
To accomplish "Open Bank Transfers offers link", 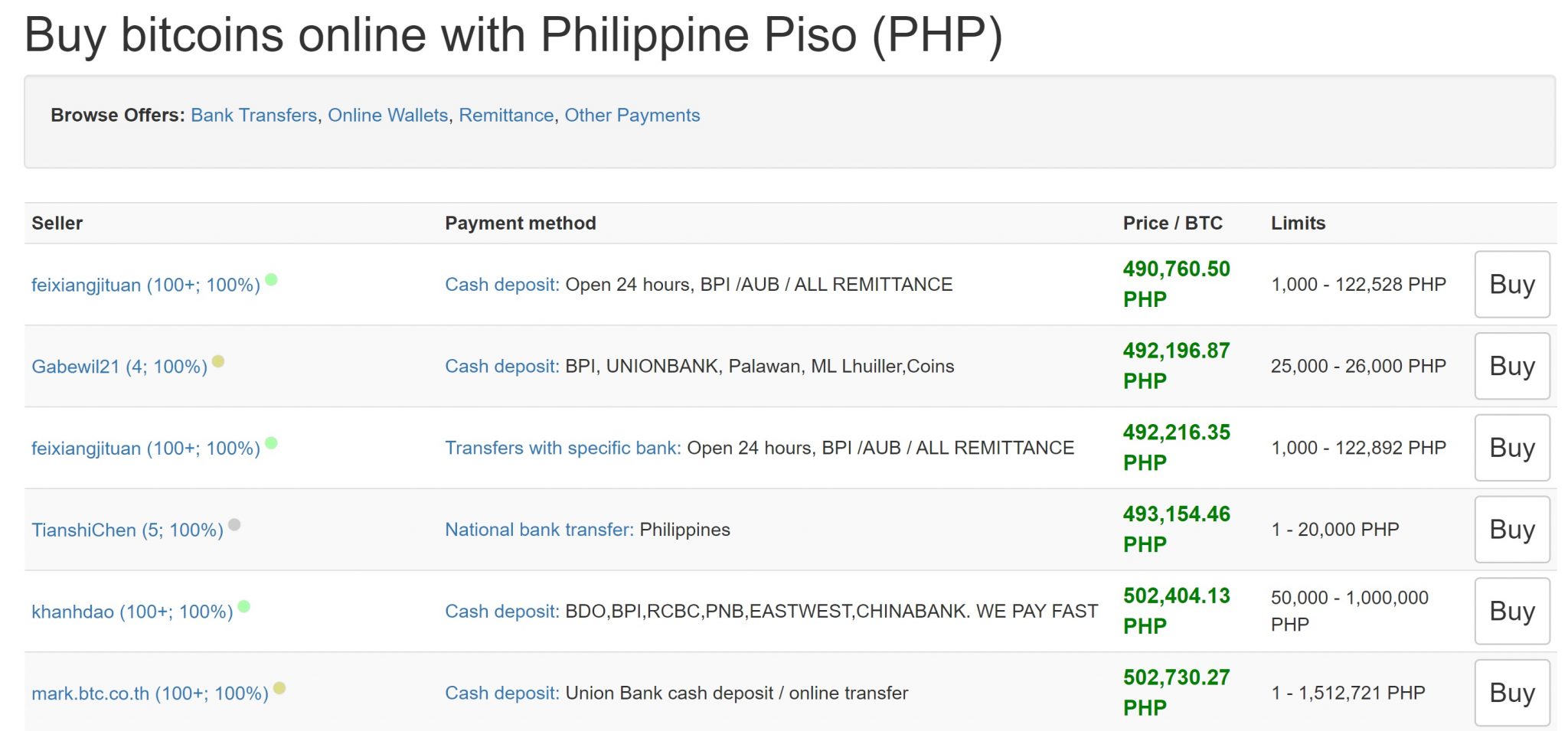I will [x=253, y=115].
